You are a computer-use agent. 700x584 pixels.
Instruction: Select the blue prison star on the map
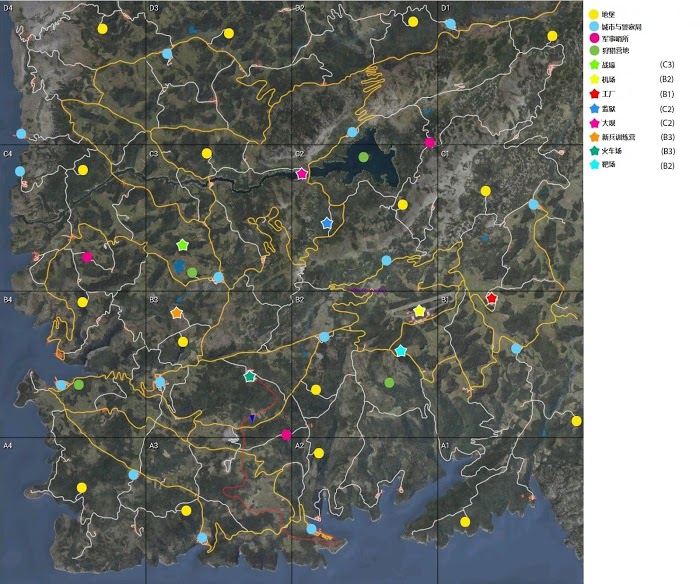tap(326, 223)
